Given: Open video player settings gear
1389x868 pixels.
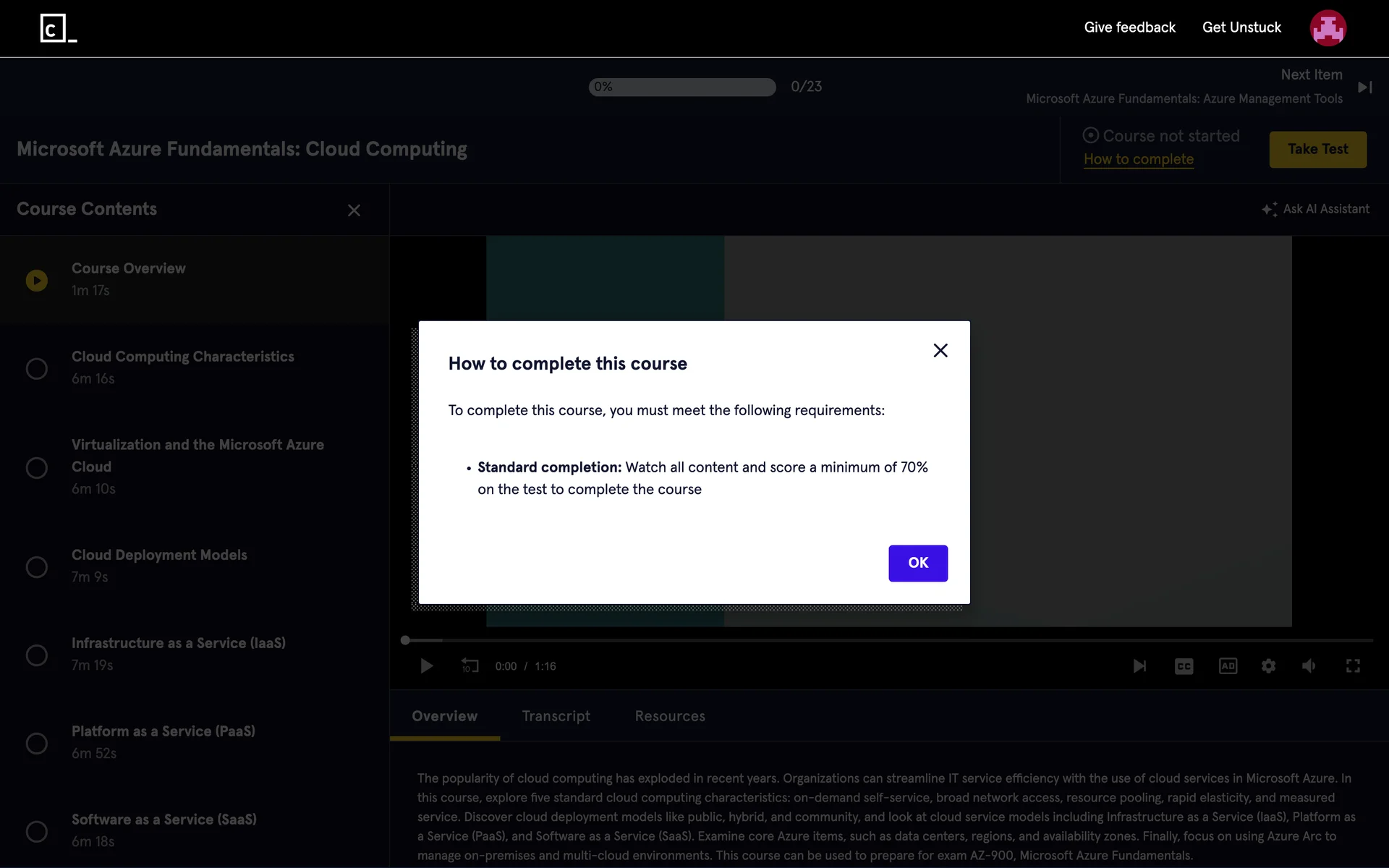Looking at the screenshot, I should point(1268,666).
